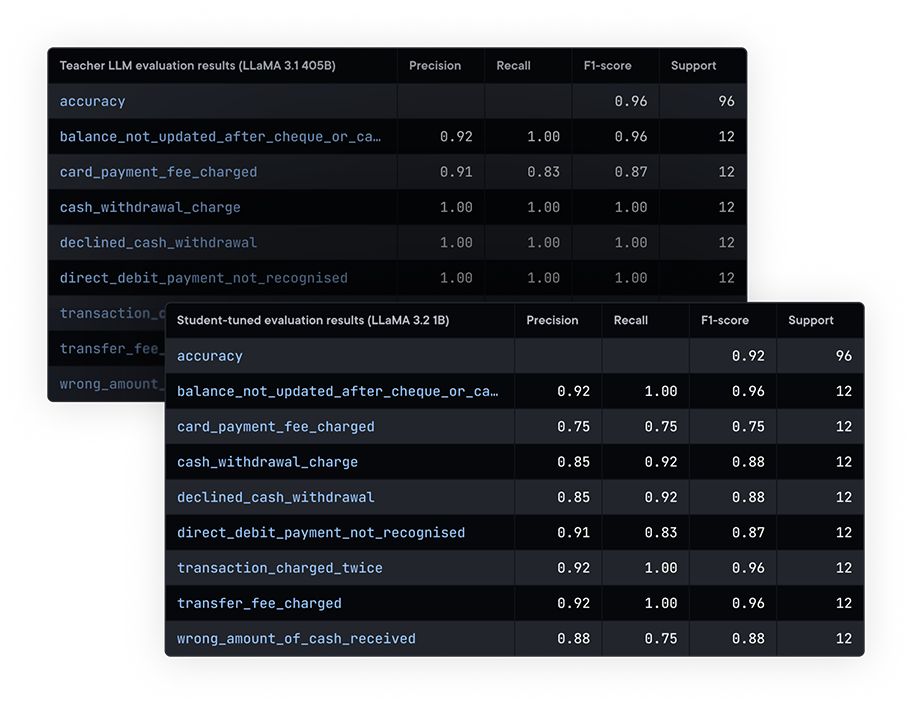The image size is (912, 704).
Task: Click Teacher balance_not_updated precision 0.92
Action: click(456, 137)
